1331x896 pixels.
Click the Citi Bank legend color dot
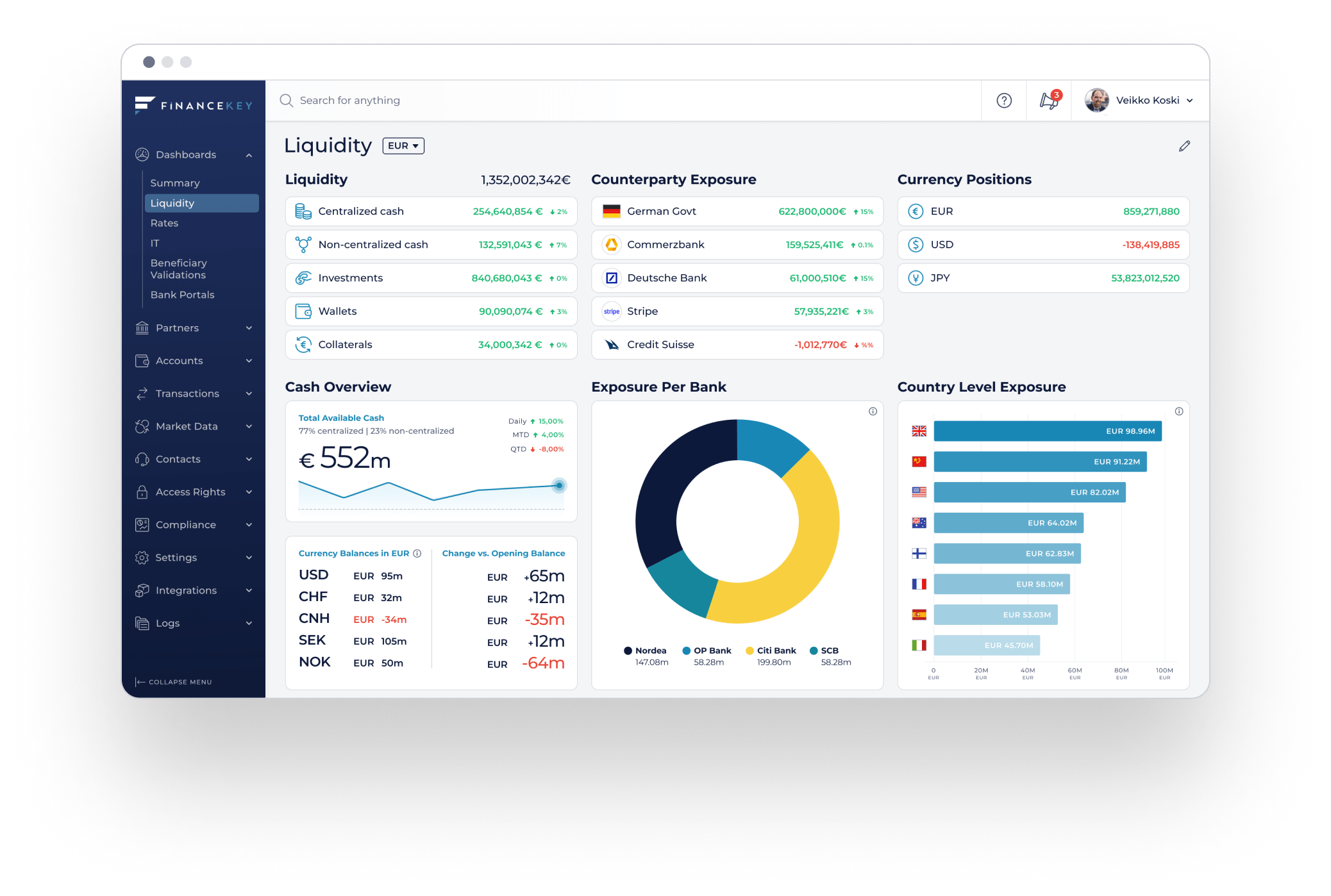749,651
